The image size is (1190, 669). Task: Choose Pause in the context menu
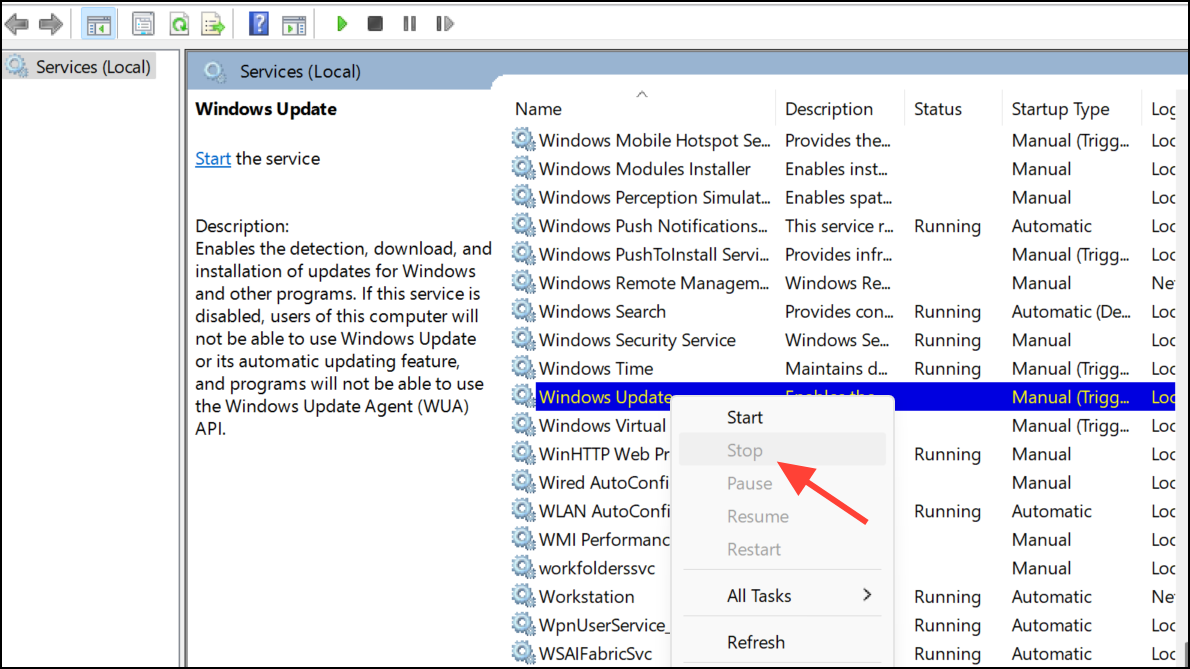pos(782,483)
